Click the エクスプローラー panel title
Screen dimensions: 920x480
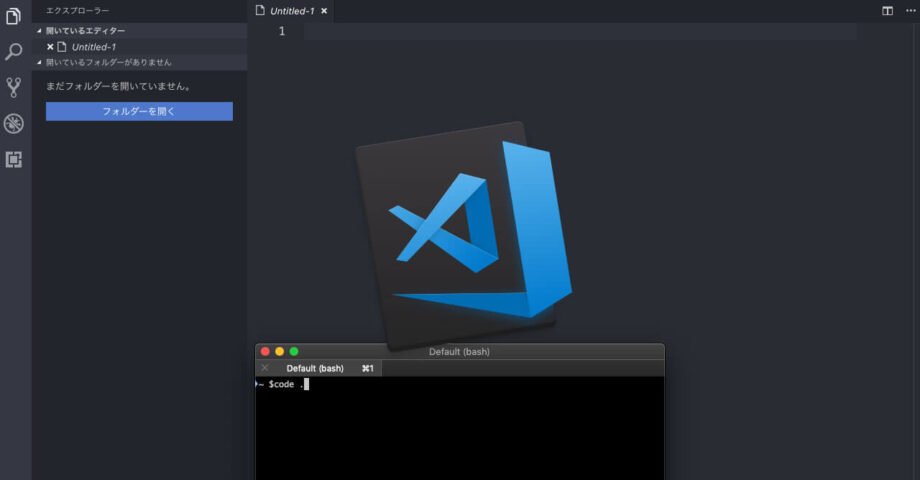coord(77,11)
